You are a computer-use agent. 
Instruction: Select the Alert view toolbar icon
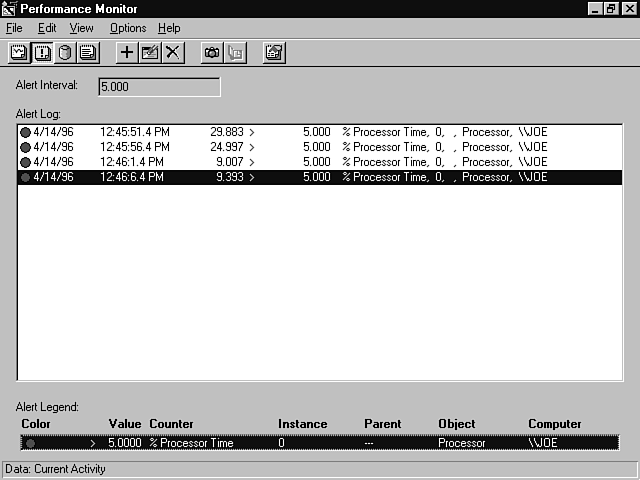click(43, 53)
